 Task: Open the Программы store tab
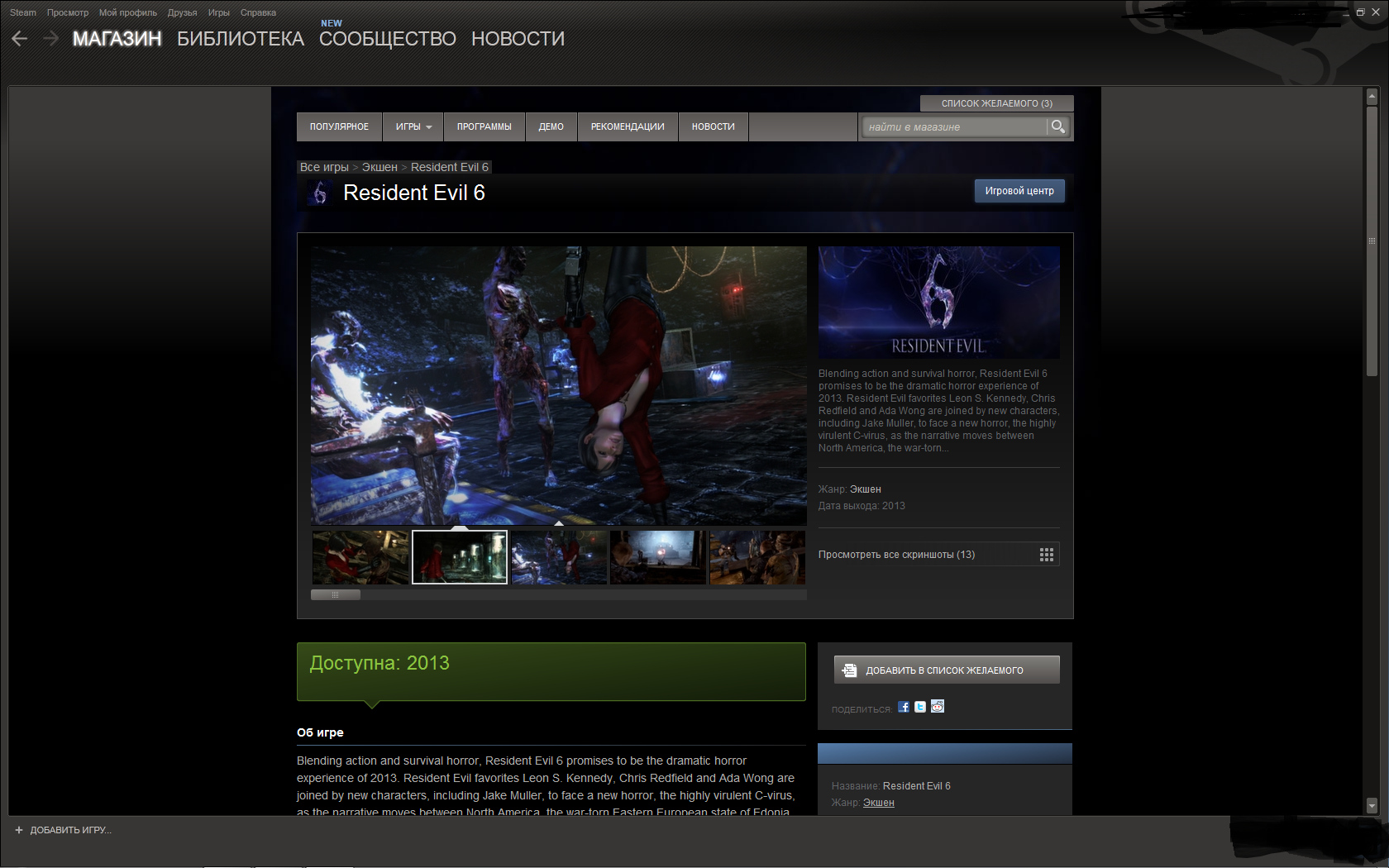(x=484, y=126)
